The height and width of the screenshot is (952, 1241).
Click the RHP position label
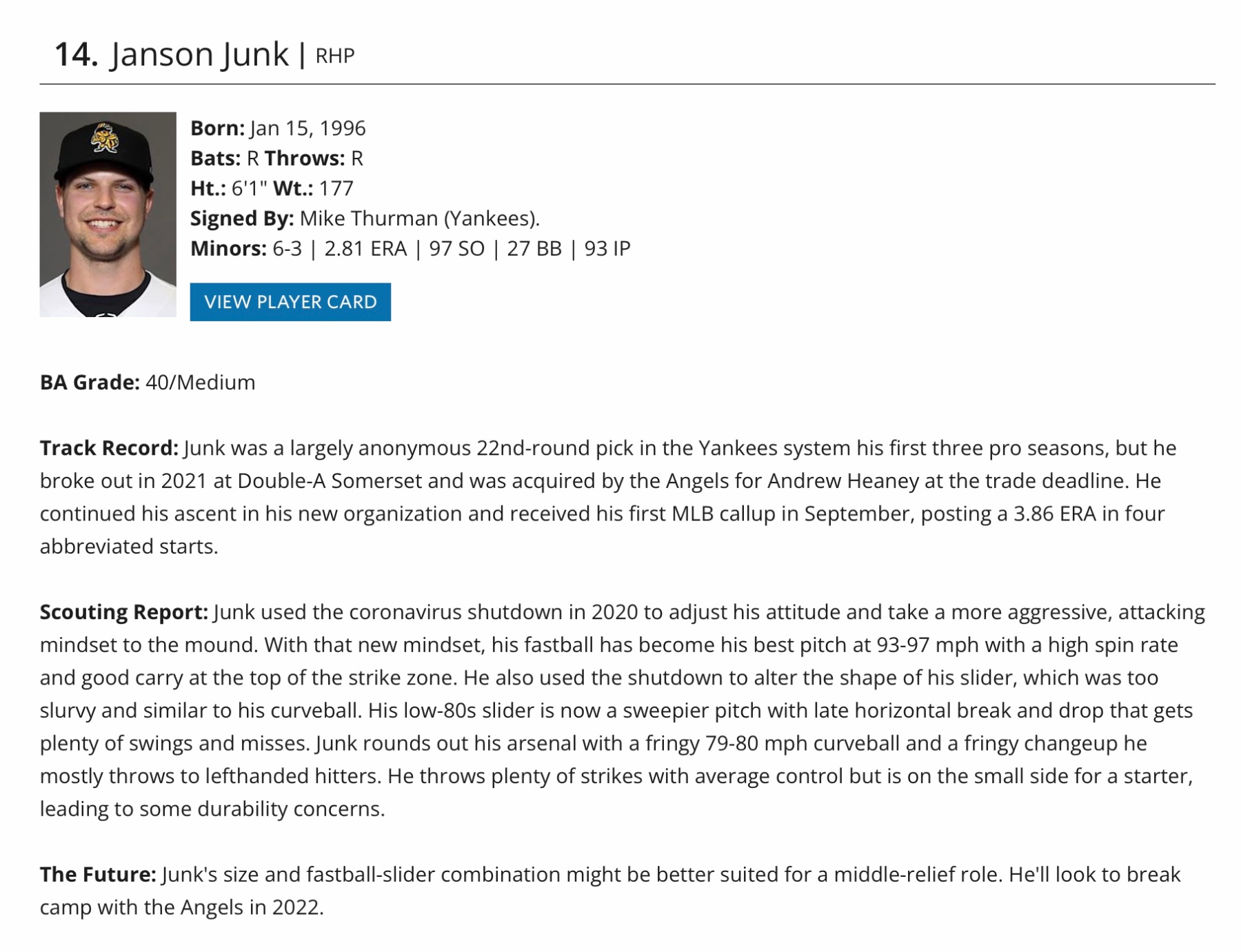(x=335, y=56)
